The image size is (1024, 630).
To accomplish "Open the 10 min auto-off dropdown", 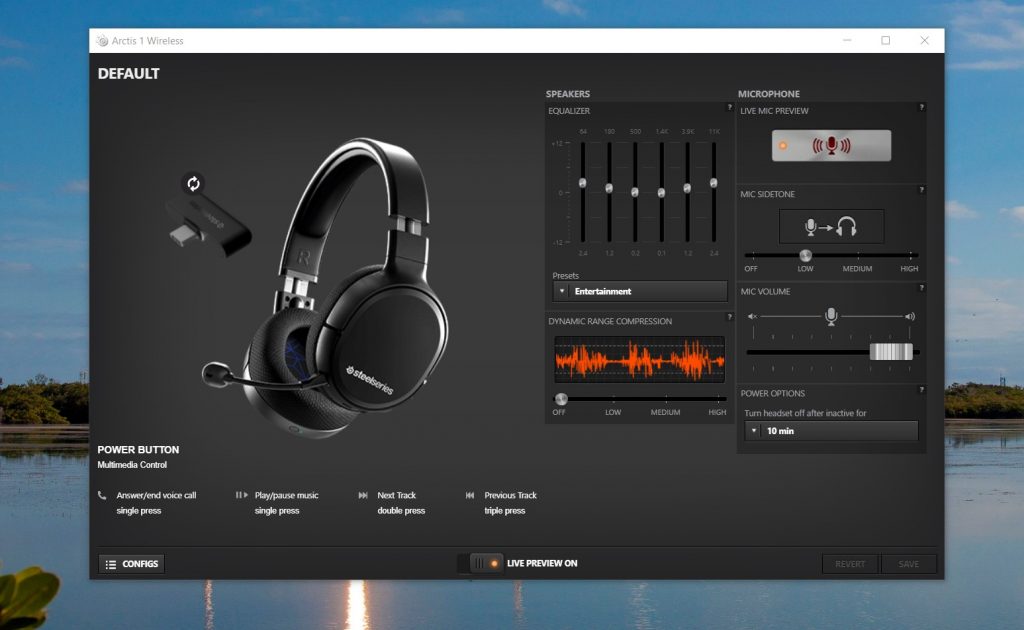I will (x=831, y=431).
